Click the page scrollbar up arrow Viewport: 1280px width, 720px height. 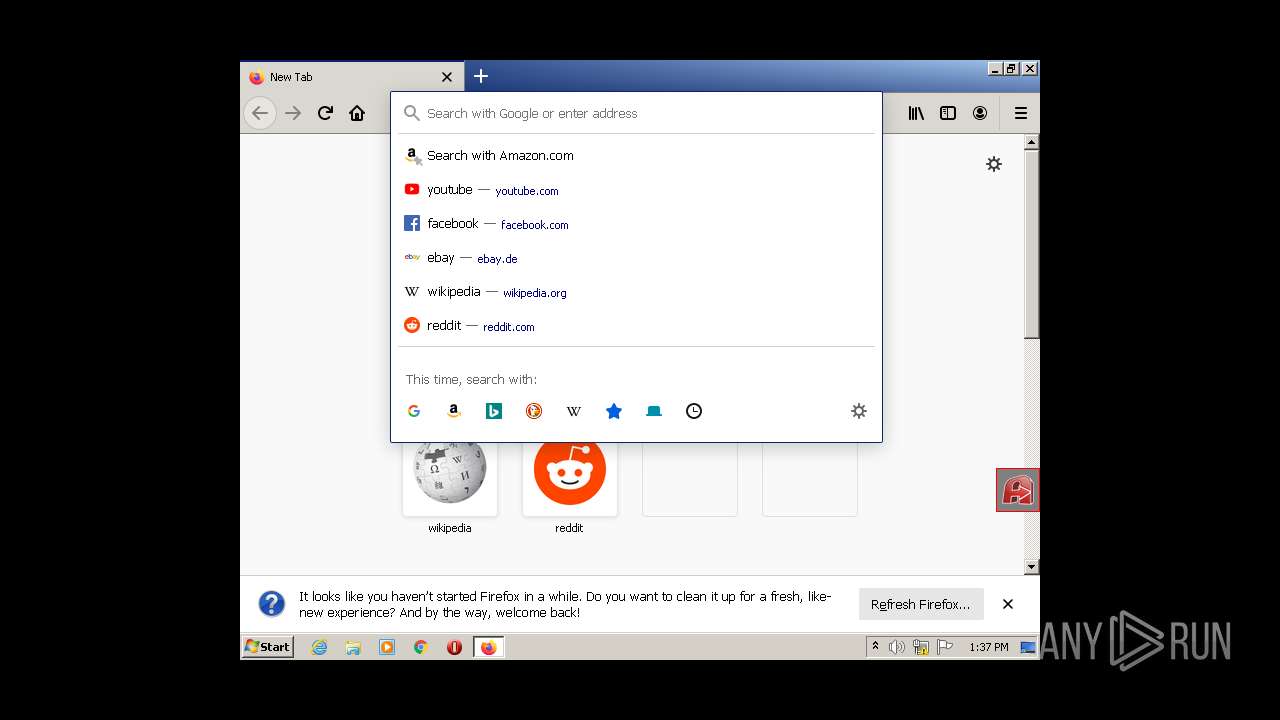1032,143
